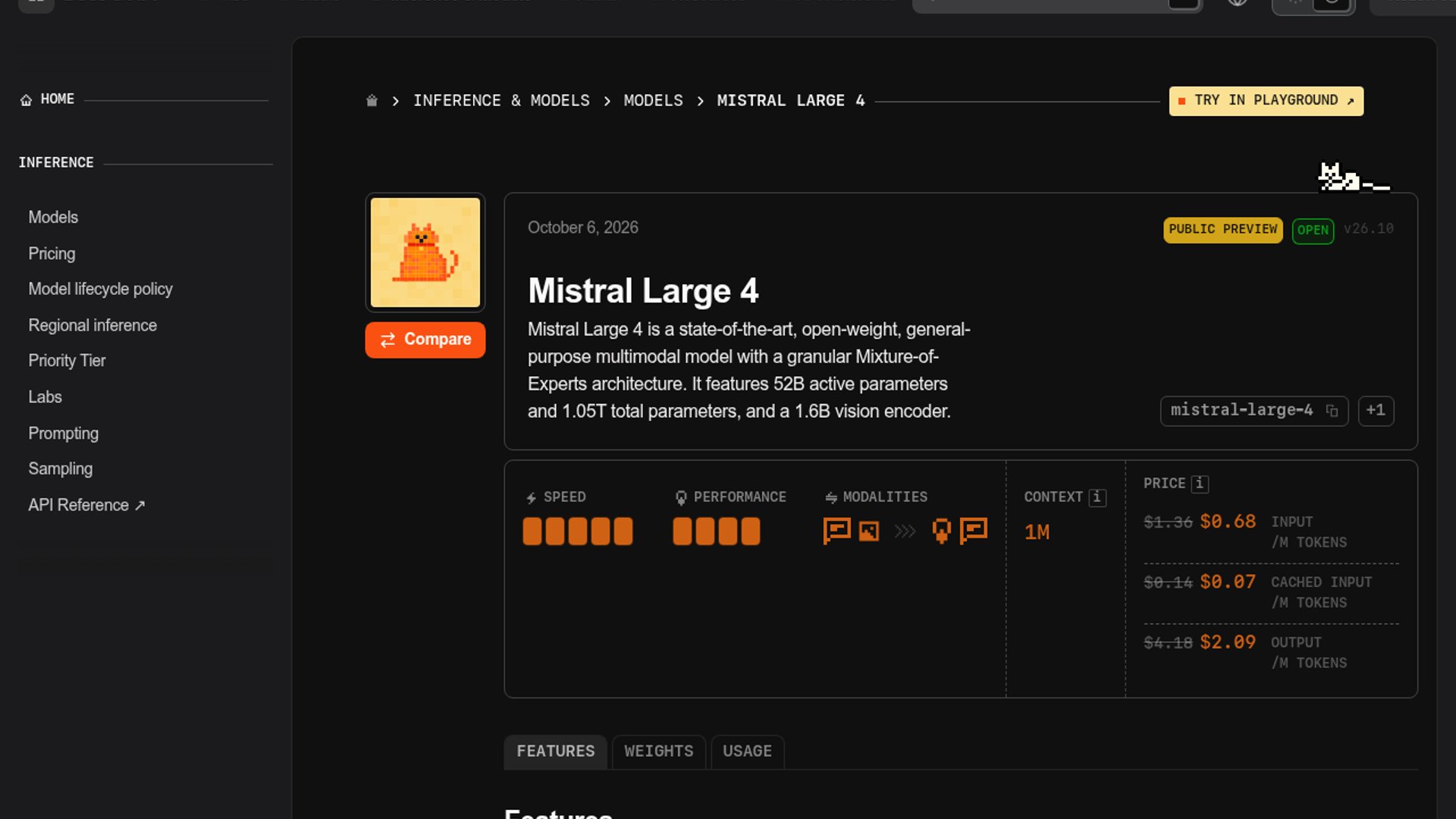Click Mistral Large 4 breadcrumb
The image size is (1456, 819).
tap(790, 101)
